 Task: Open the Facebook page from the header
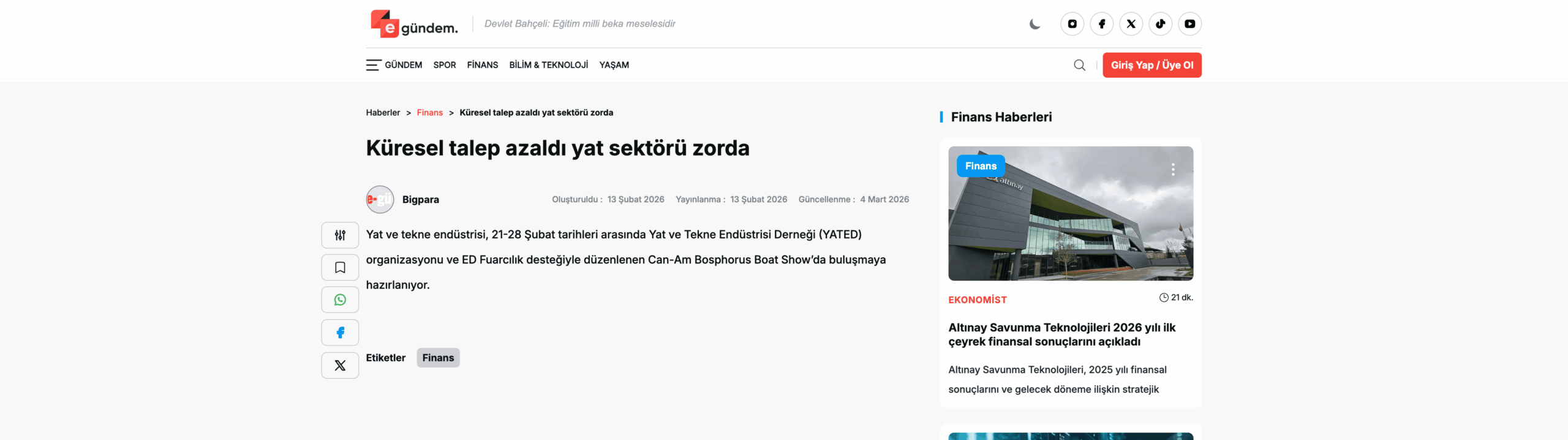coord(1101,24)
